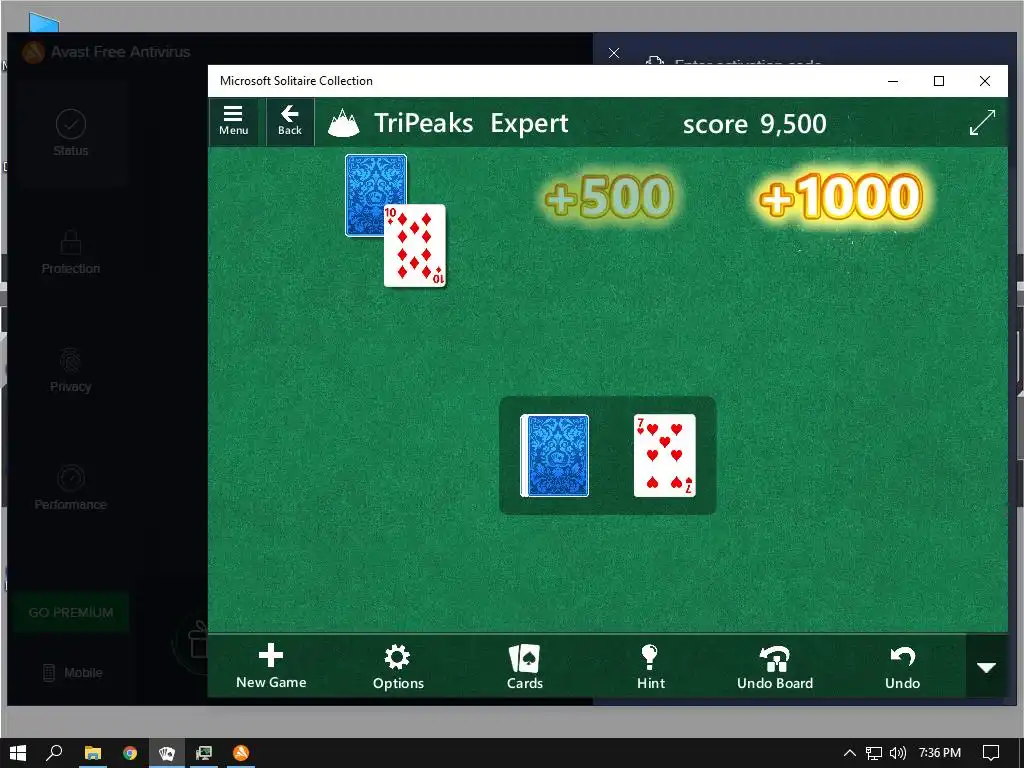Collapse the bottom toolbar with the down arrow

(x=986, y=667)
